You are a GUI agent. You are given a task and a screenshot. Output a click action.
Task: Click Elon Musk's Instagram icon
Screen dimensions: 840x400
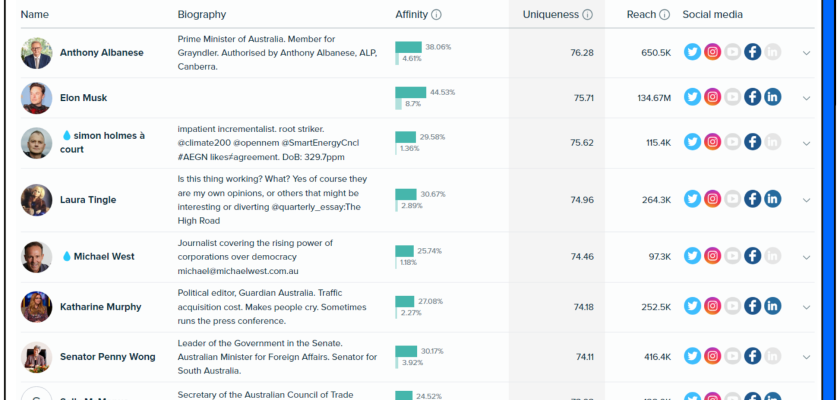click(712, 97)
